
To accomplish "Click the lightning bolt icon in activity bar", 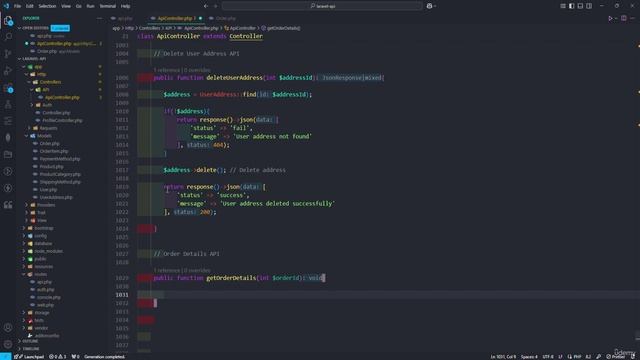I will [8, 188].
